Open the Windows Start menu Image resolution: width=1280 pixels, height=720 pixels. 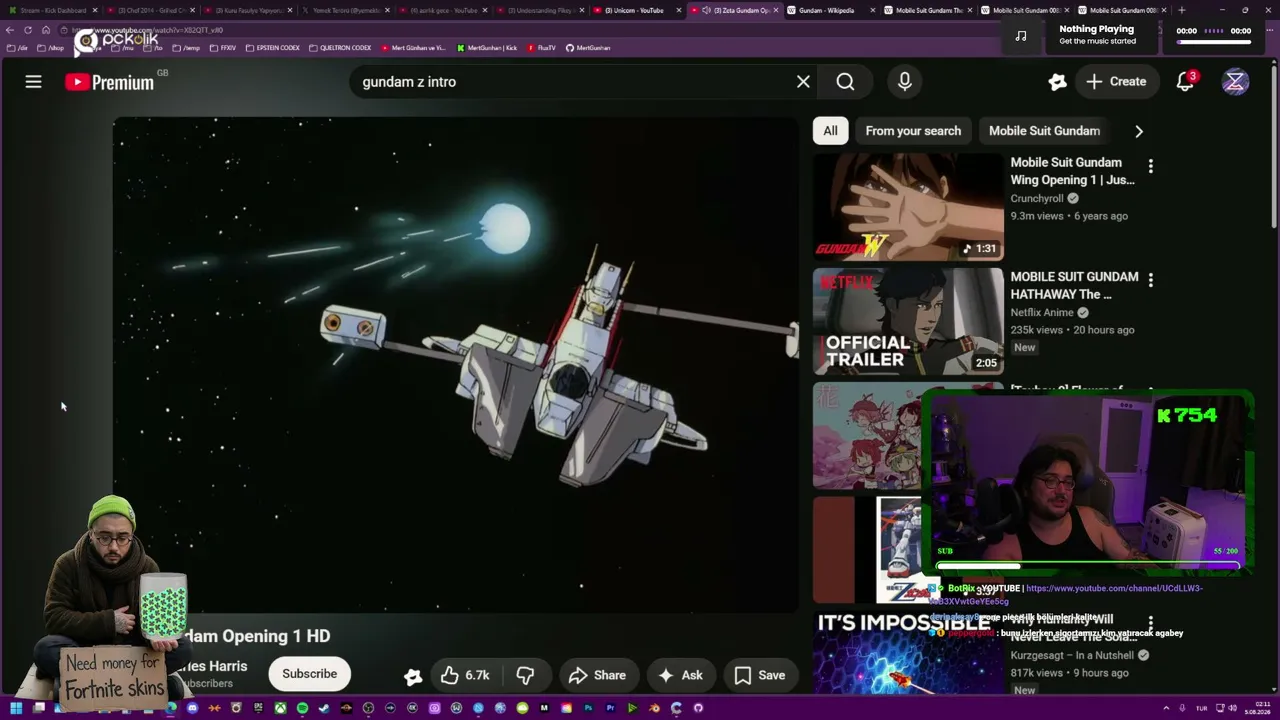15,708
